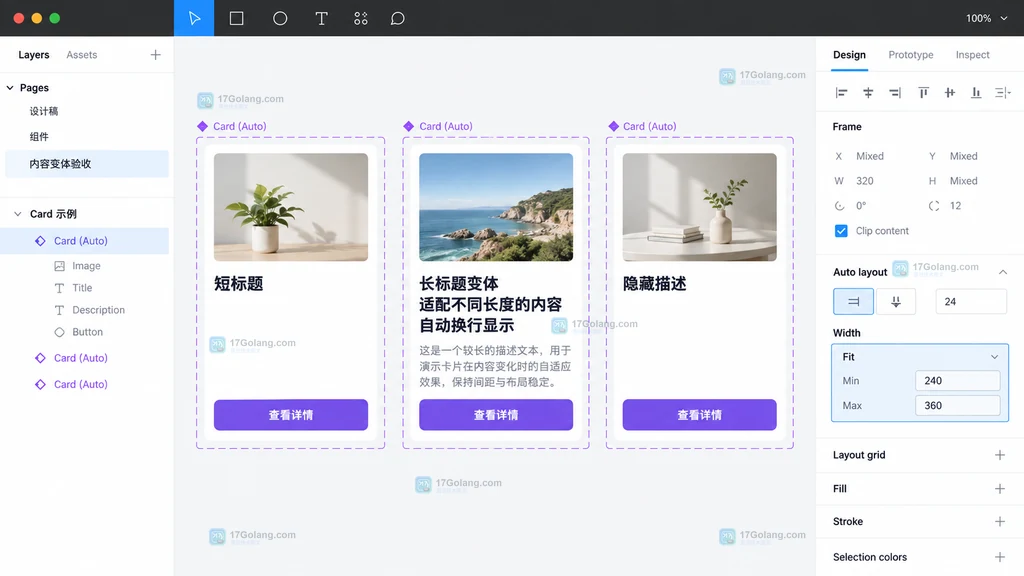This screenshot has width=1024, height=576.
Task: Align selection left
Action: pos(841,93)
